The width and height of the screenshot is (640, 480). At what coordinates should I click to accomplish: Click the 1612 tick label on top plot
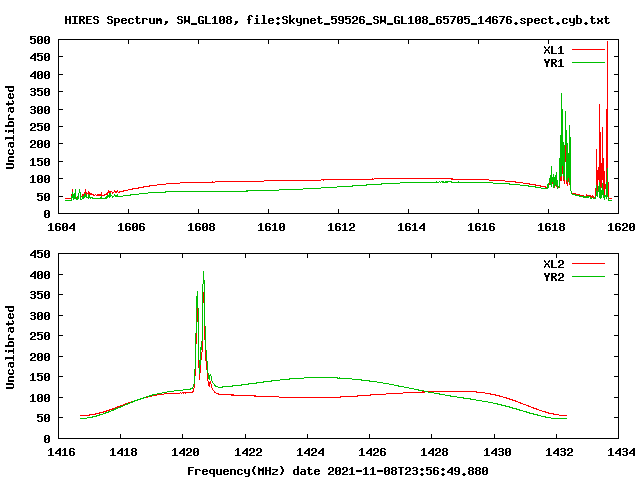pyautogui.click(x=340, y=227)
